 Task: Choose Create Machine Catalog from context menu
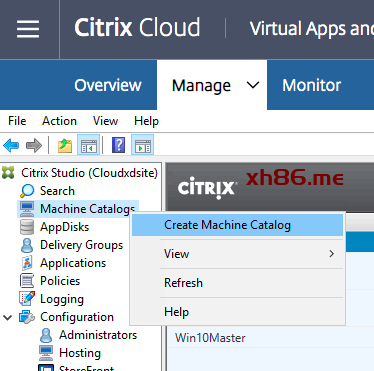(x=238, y=225)
